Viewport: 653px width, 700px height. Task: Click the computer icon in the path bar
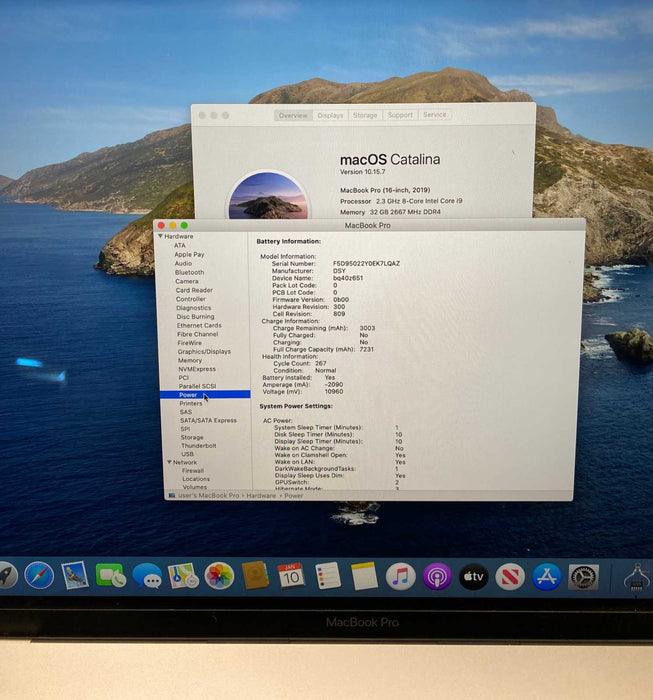[x=172, y=496]
